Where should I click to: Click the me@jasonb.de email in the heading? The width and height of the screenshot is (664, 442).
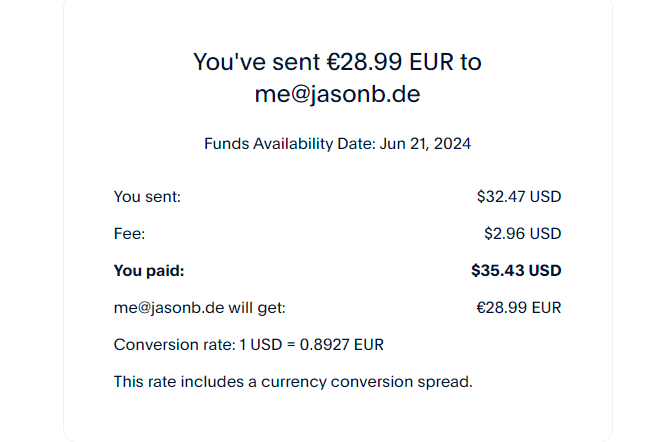point(338,94)
